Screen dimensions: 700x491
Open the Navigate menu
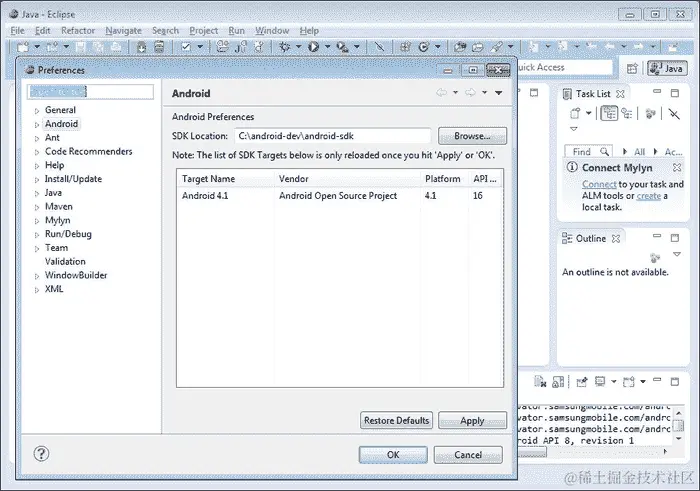point(123,30)
